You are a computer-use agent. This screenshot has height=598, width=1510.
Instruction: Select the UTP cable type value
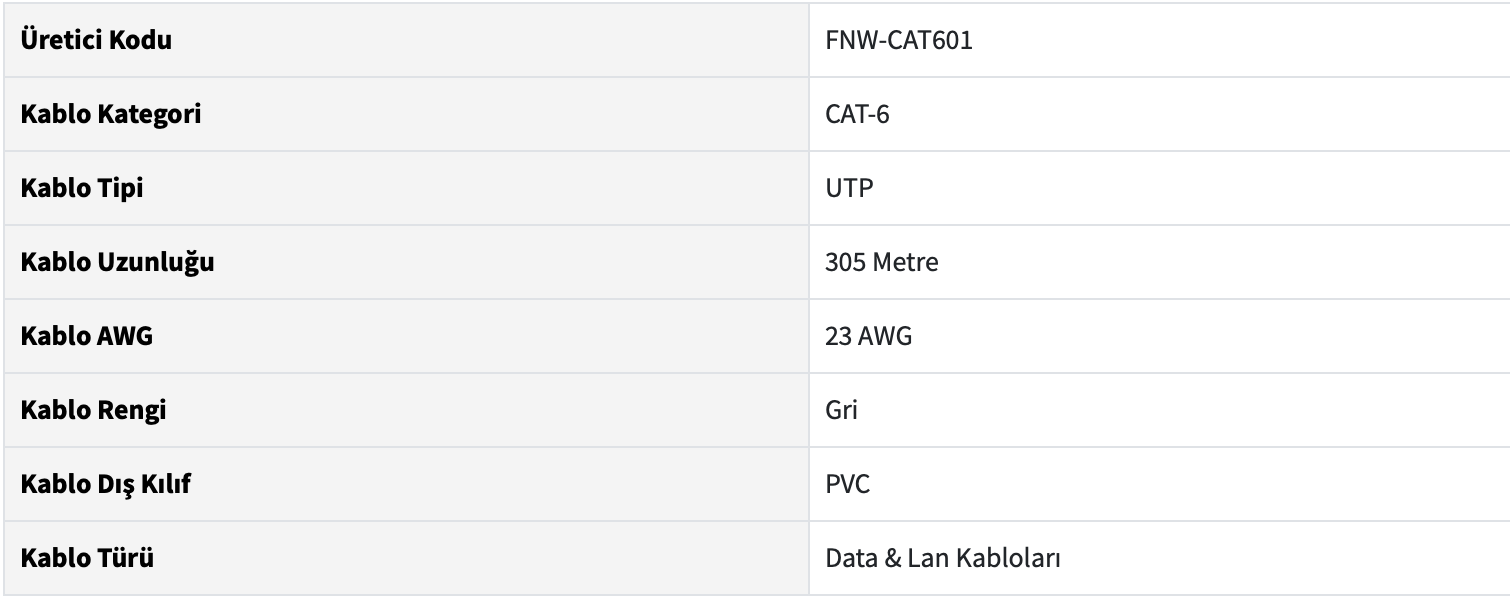[x=849, y=188]
